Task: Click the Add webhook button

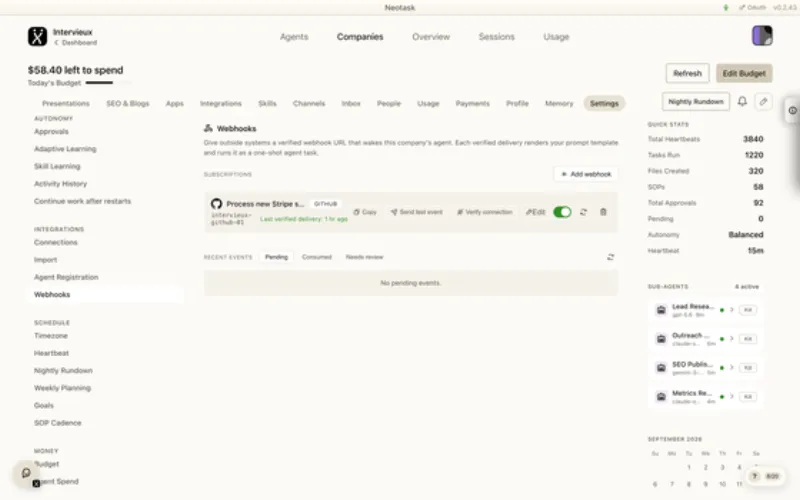Action: click(x=586, y=174)
